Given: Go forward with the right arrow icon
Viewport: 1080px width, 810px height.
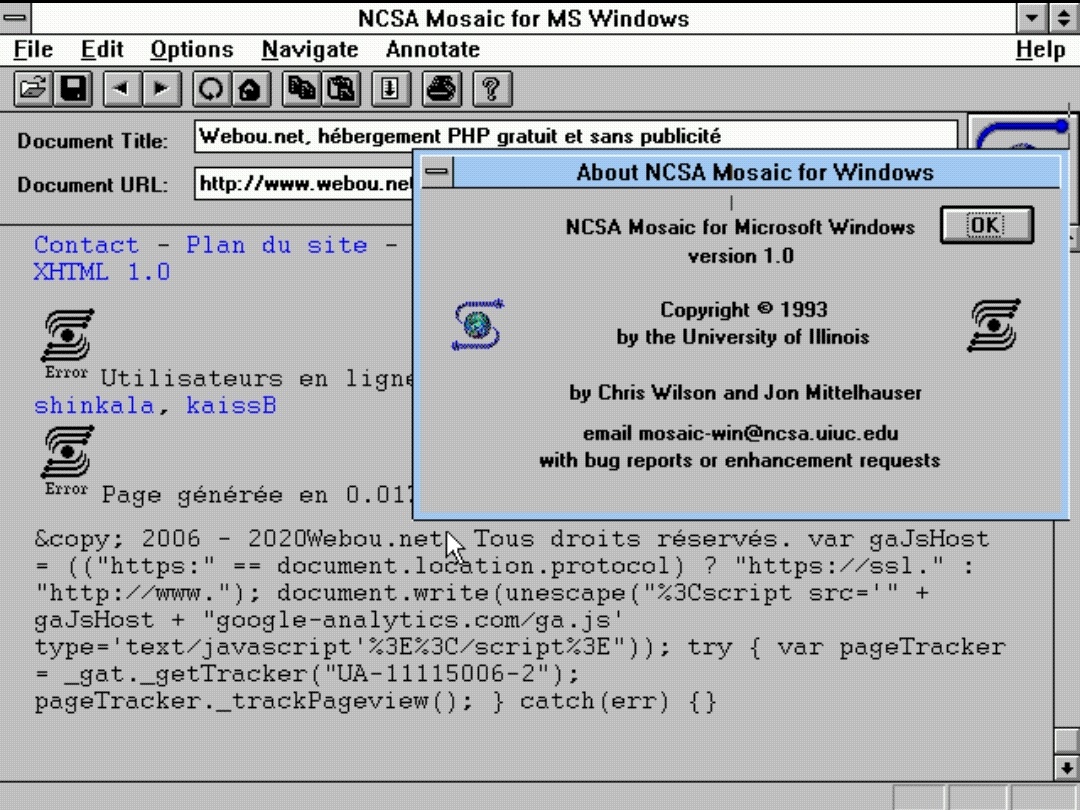Looking at the screenshot, I should [162, 89].
